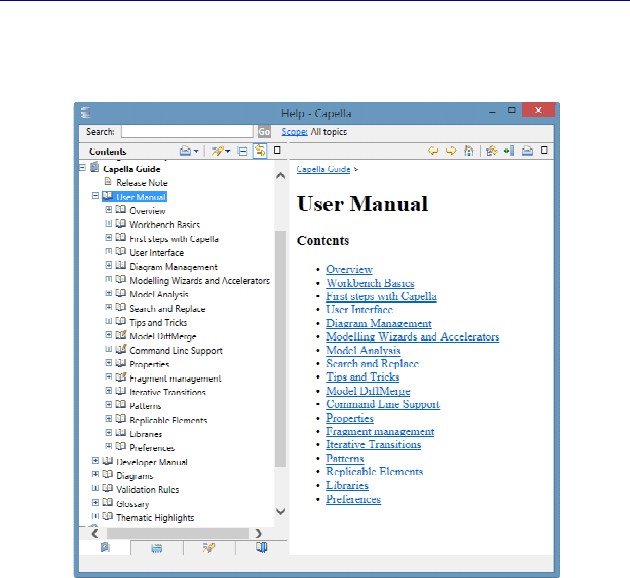
Task: Select the Iterative Transitions tree item
Action: pyautogui.click(x=167, y=392)
